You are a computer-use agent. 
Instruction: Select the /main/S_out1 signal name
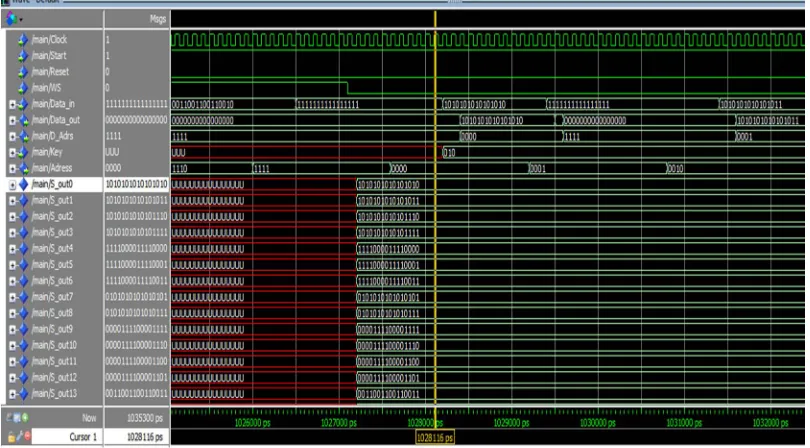(x=52, y=200)
